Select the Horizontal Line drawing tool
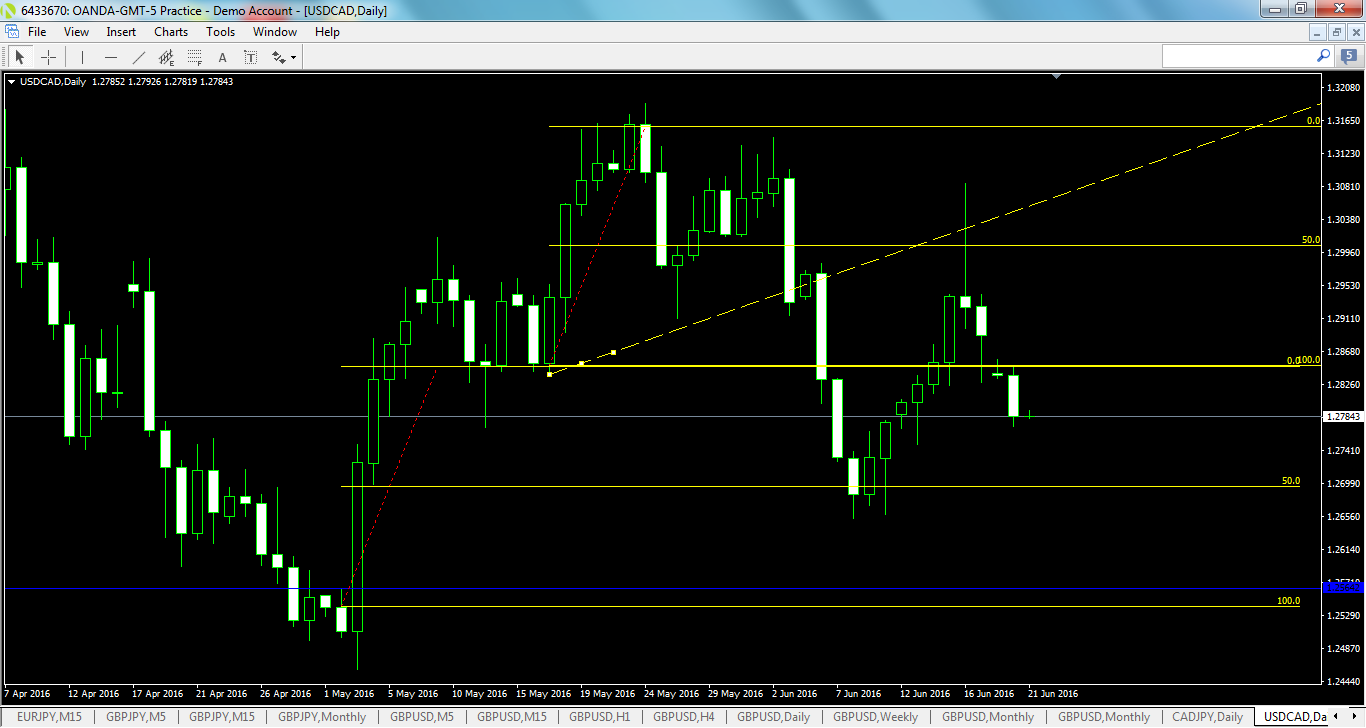This screenshot has width=1366, height=728. click(x=111, y=57)
